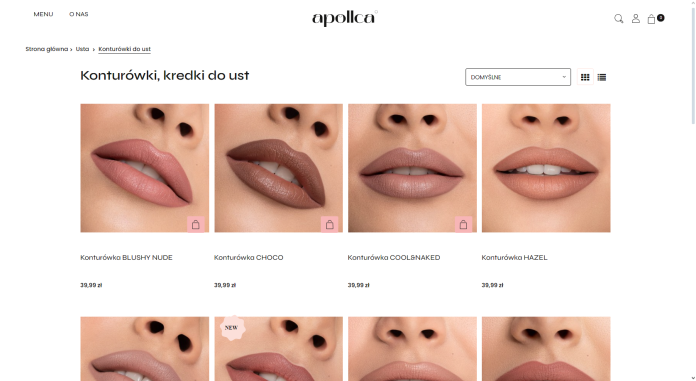Switch to list view layout
Screen dimensions: 696x381
pos(601,77)
